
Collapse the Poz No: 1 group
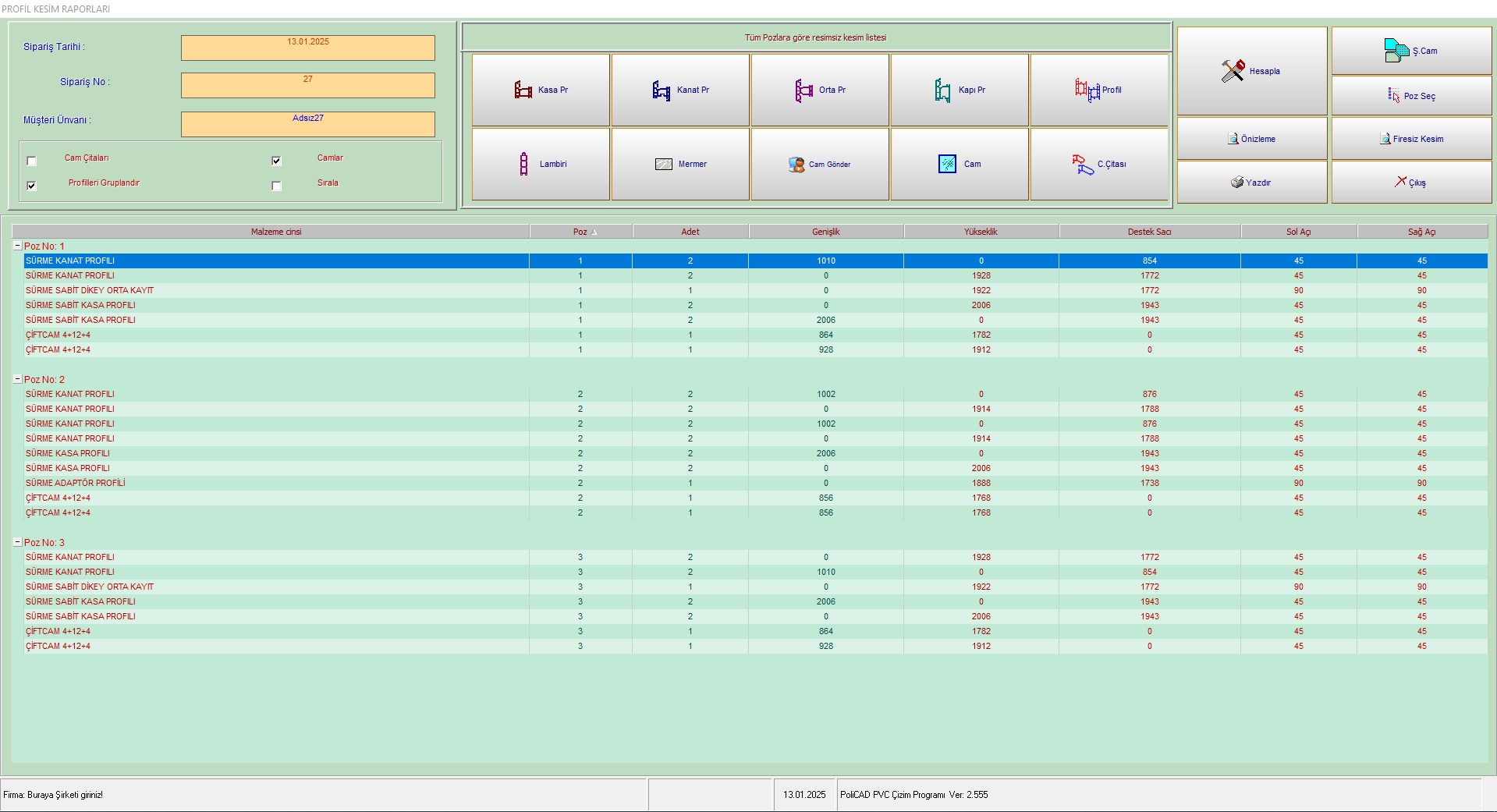(18, 246)
